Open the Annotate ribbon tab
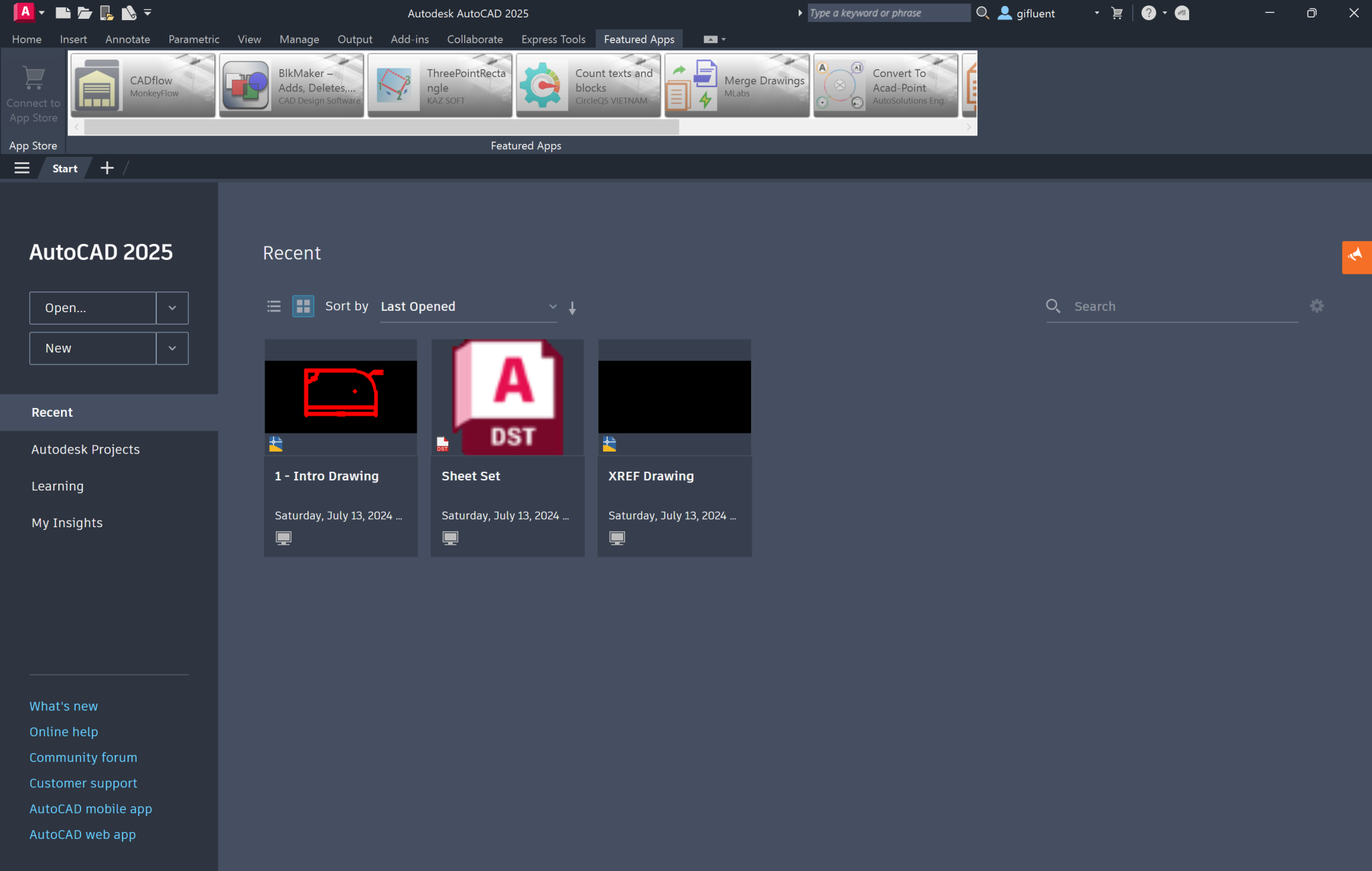The image size is (1372, 871). 127,39
